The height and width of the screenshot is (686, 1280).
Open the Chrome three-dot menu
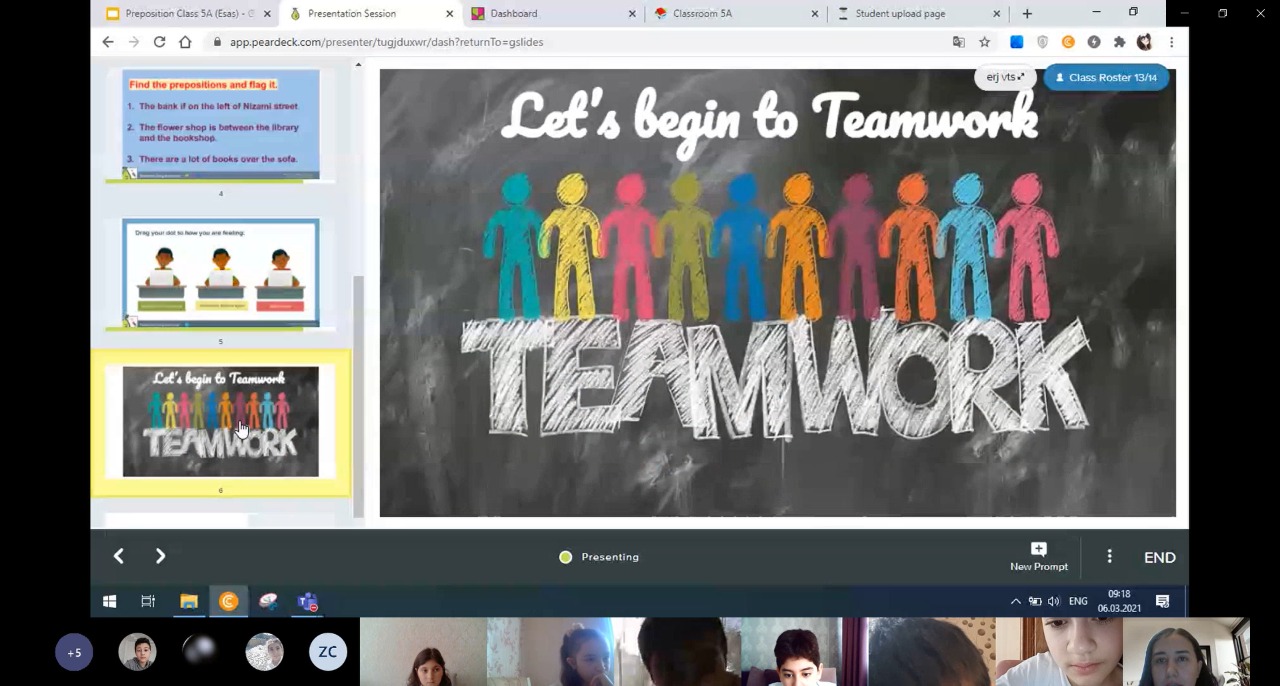coord(1171,42)
